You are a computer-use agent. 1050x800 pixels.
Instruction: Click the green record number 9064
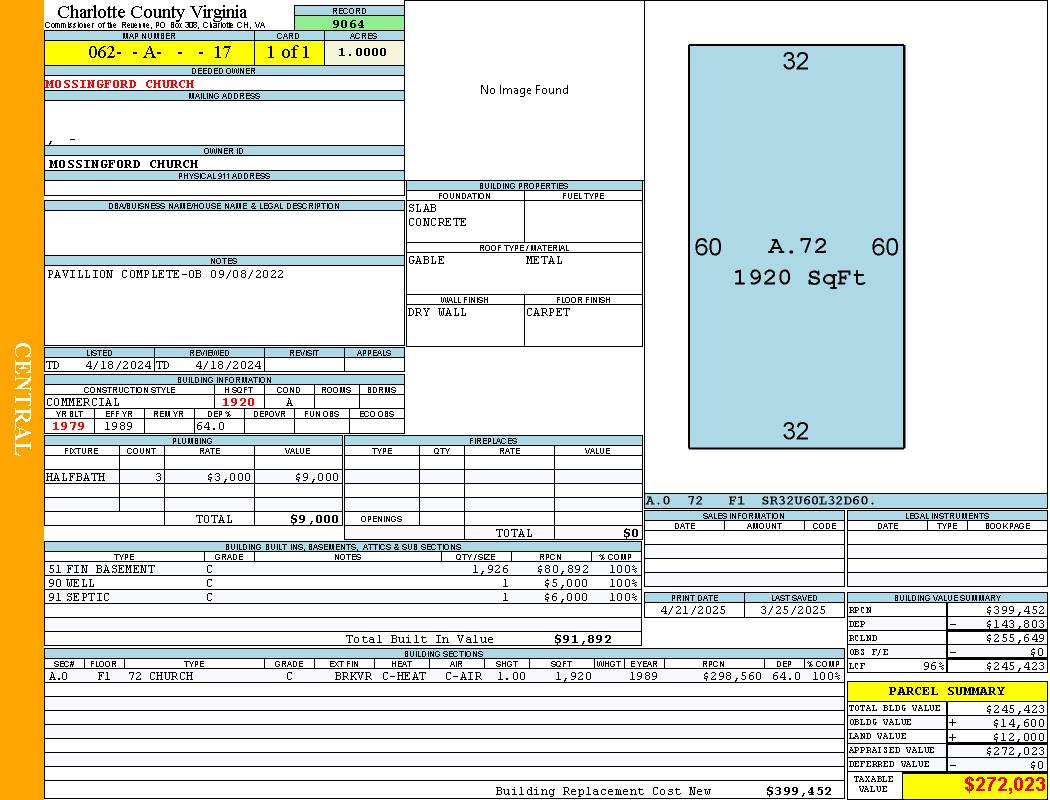[349, 24]
